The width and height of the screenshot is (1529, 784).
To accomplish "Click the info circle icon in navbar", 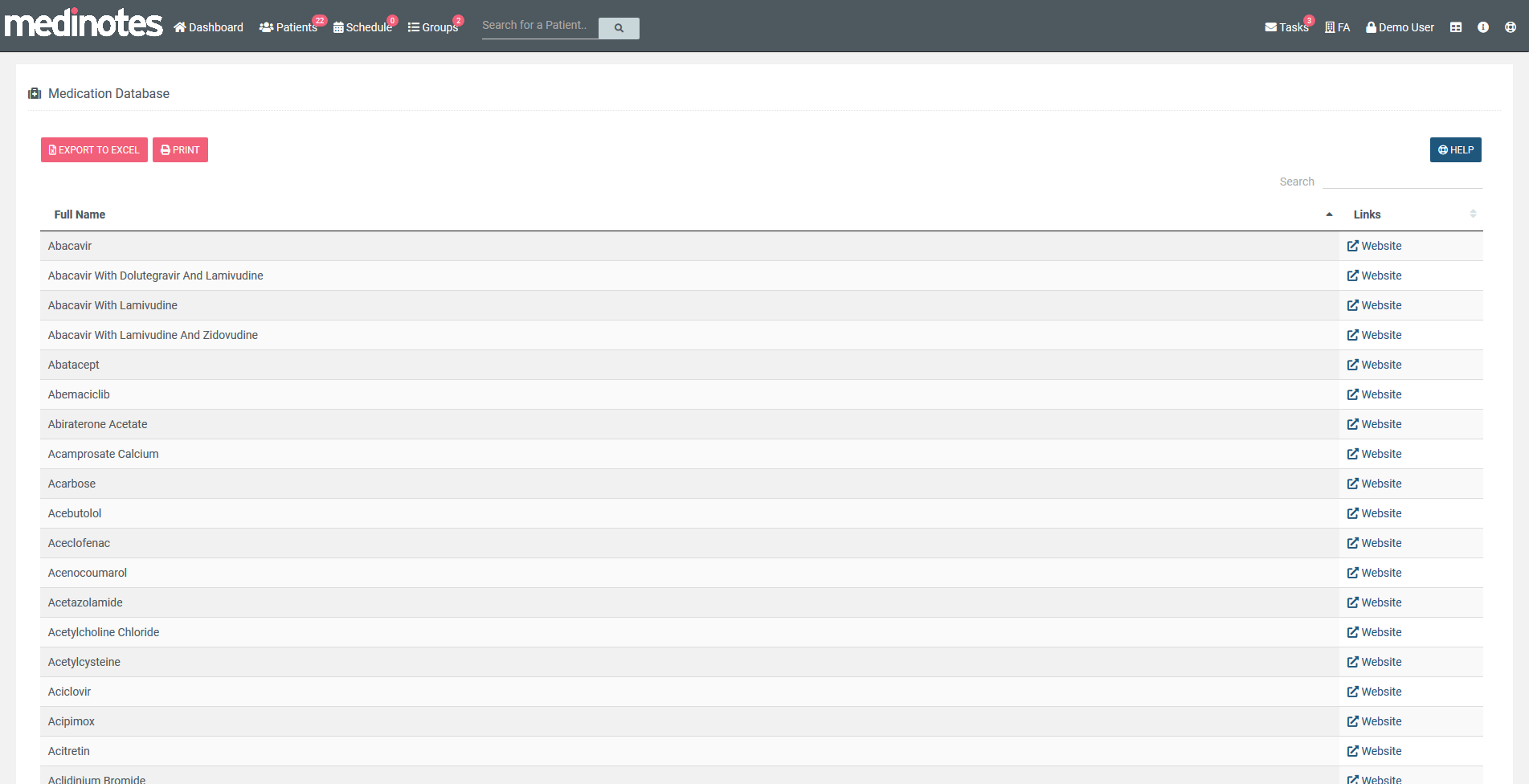I will 1483,27.
